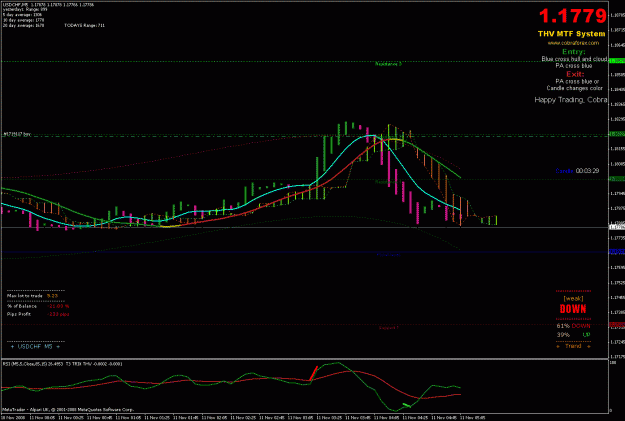Click the '[weak]' trend strength label

click(573, 299)
